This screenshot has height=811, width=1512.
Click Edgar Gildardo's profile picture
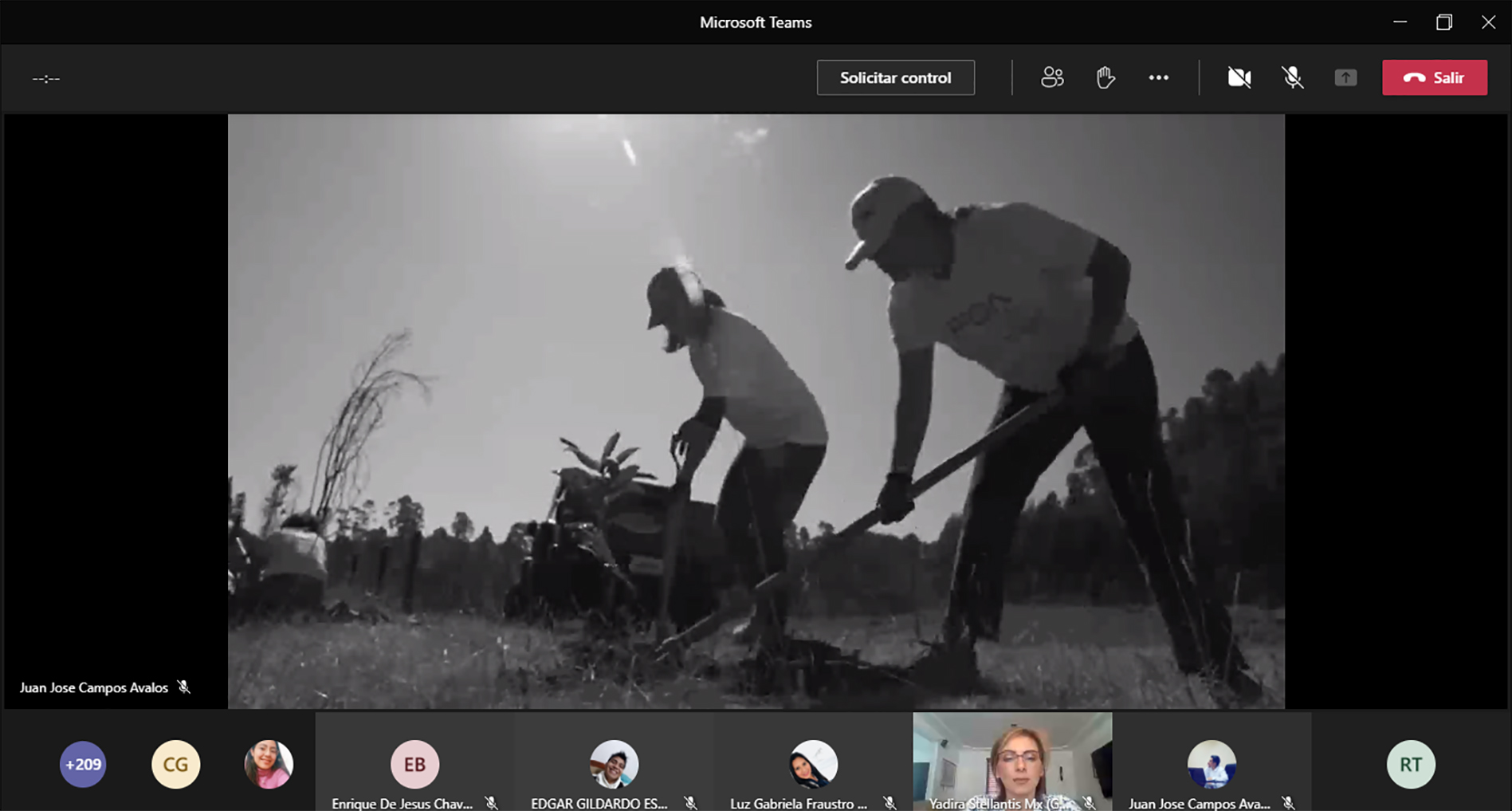pos(614,764)
